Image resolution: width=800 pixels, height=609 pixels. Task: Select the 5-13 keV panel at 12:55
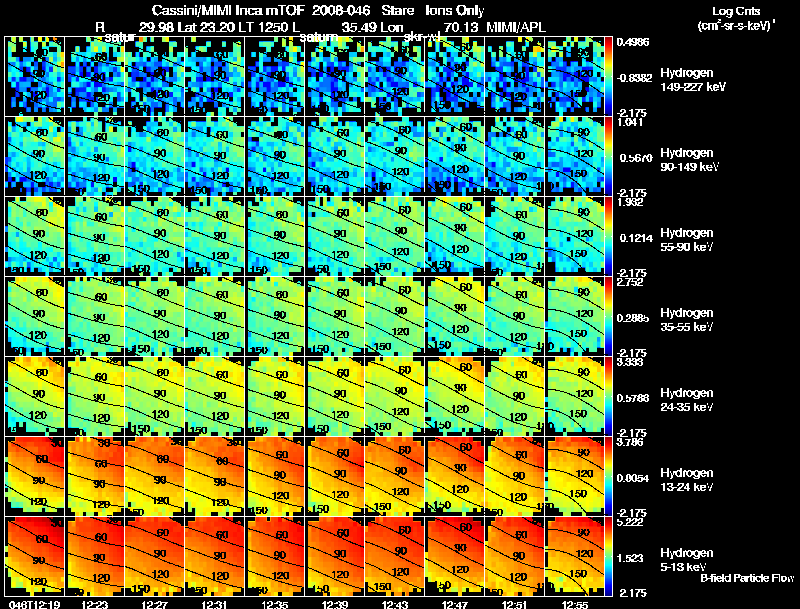(x=574, y=556)
